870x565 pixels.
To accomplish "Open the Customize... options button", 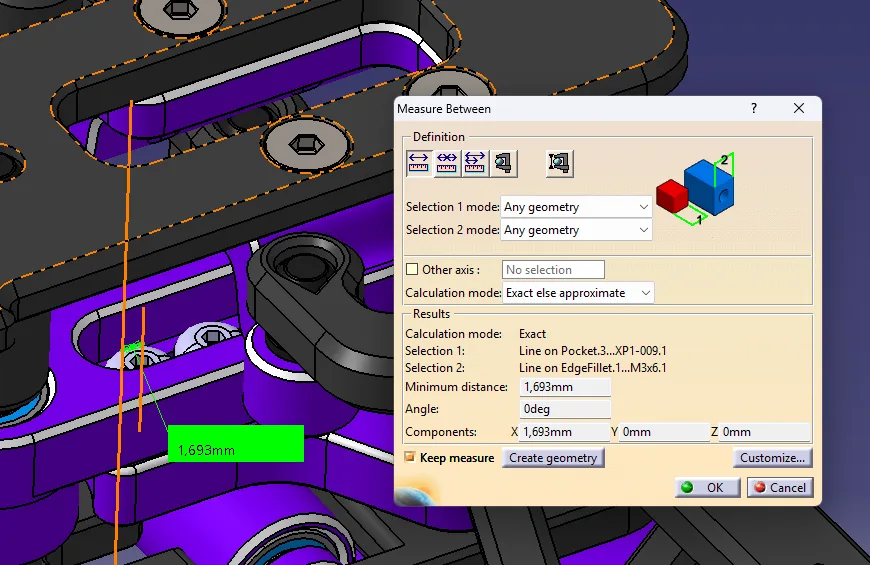I will [x=772, y=458].
